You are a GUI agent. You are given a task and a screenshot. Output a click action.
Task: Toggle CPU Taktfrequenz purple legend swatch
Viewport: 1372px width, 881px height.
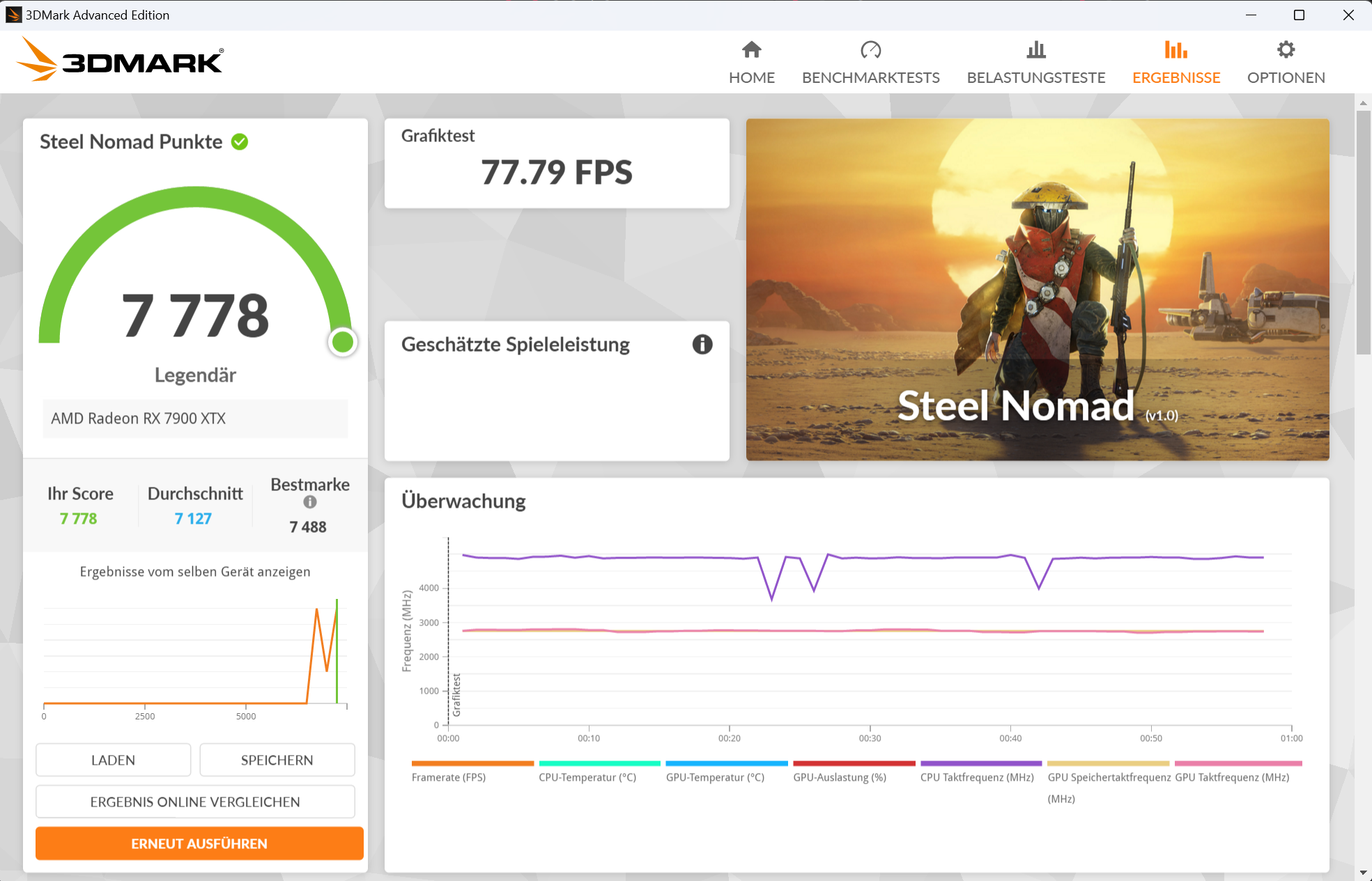point(980,764)
